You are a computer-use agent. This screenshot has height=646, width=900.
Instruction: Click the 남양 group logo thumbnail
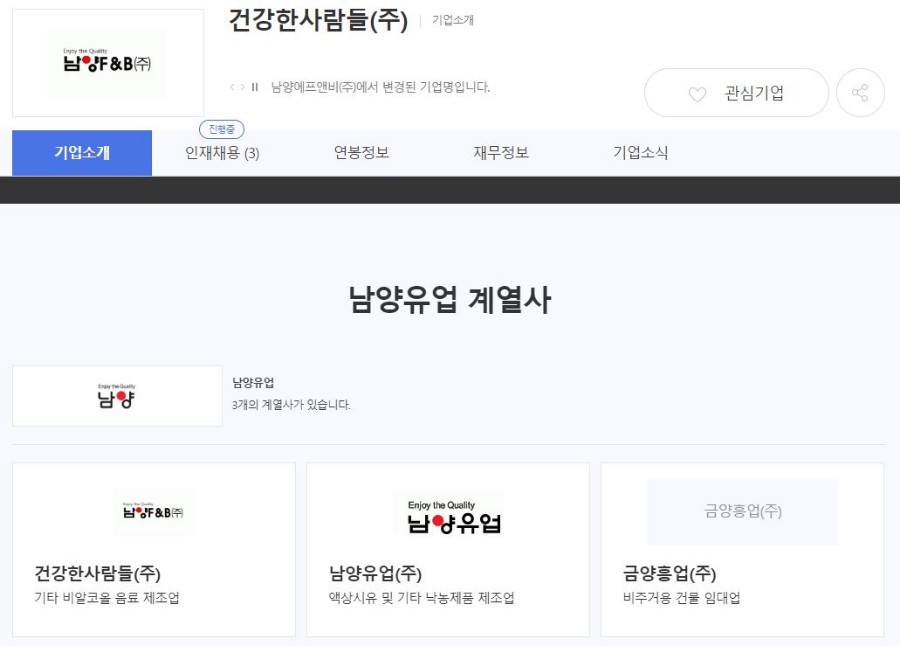[x=117, y=396]
